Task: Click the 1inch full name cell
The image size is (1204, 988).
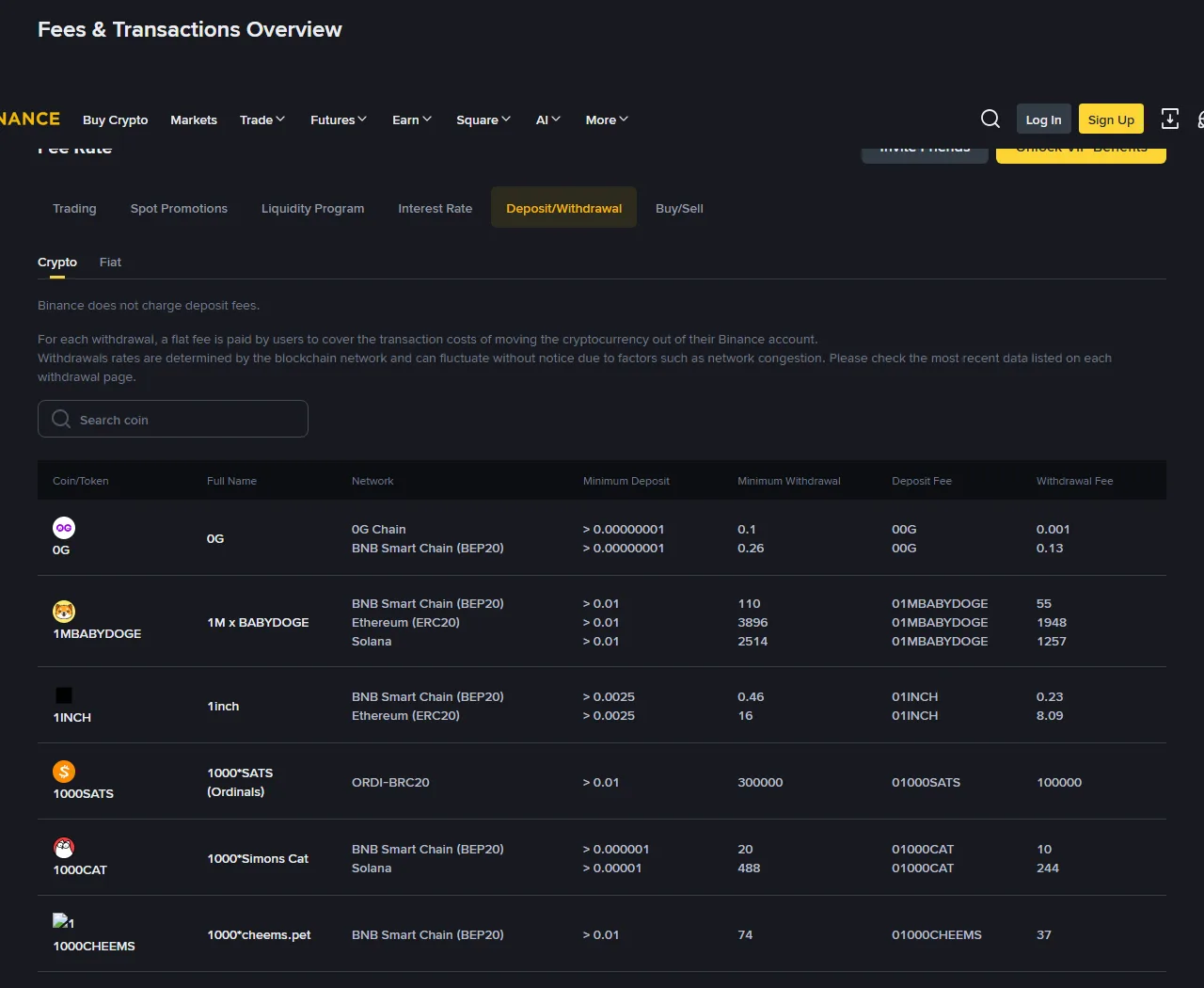Action: (223, 706)
